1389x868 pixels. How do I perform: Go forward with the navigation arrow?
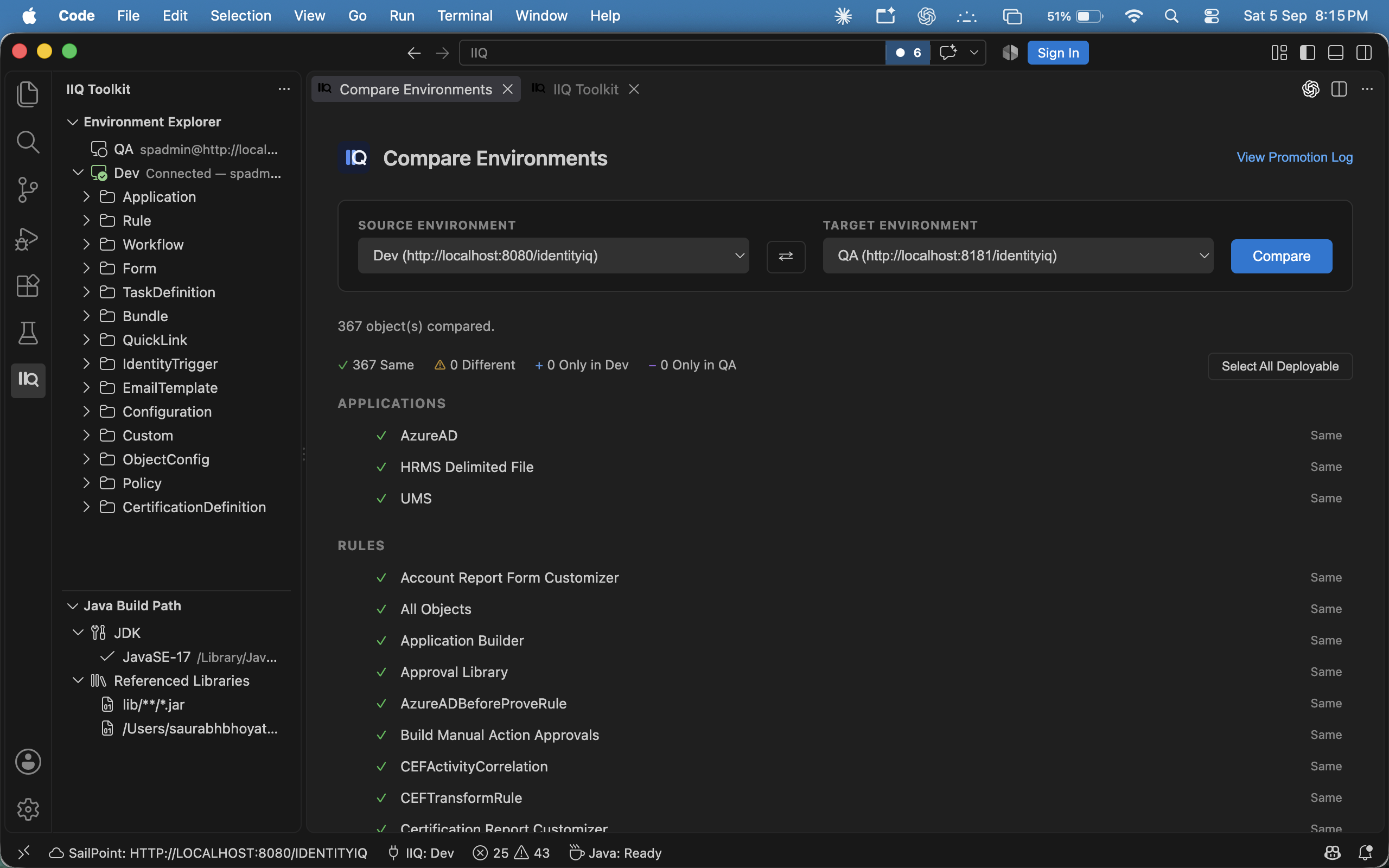[443, 53]
